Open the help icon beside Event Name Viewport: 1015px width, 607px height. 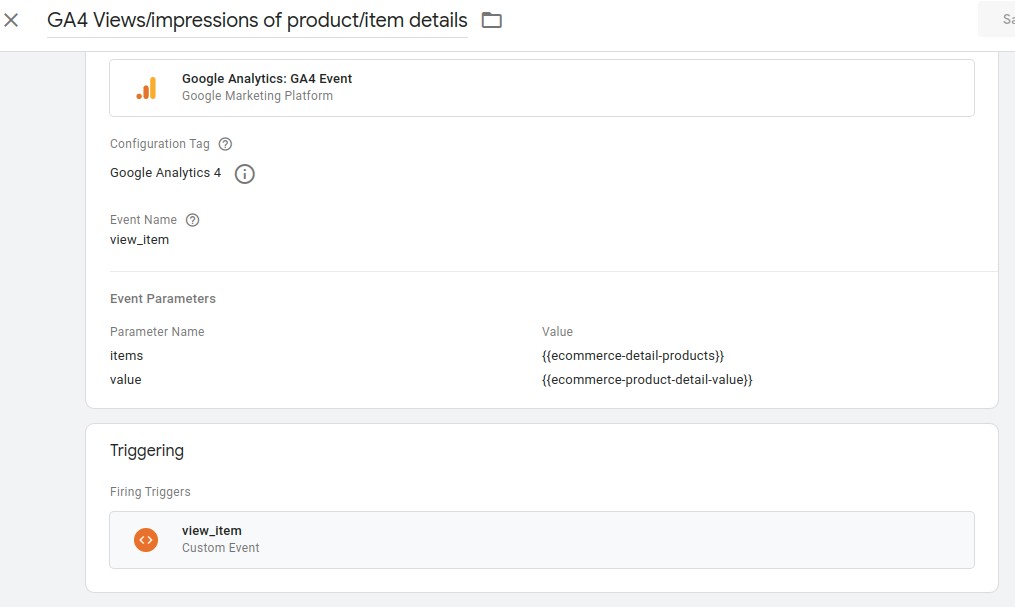pos(193,220)
